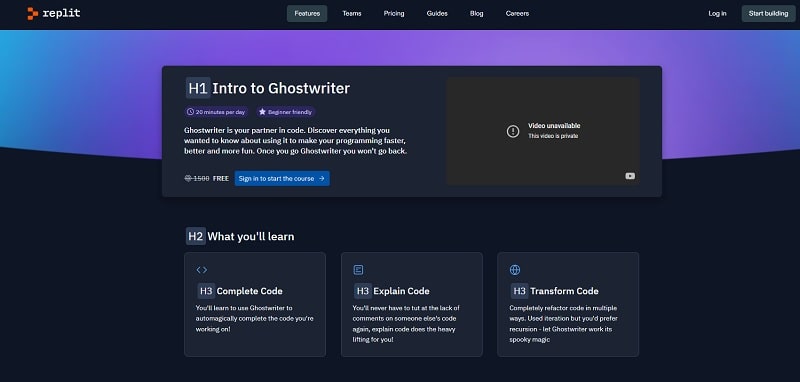Click the "This video is private" message
The height and width of the screenshot is (382, 800).
pyautogui.click(x=553, y=136)
